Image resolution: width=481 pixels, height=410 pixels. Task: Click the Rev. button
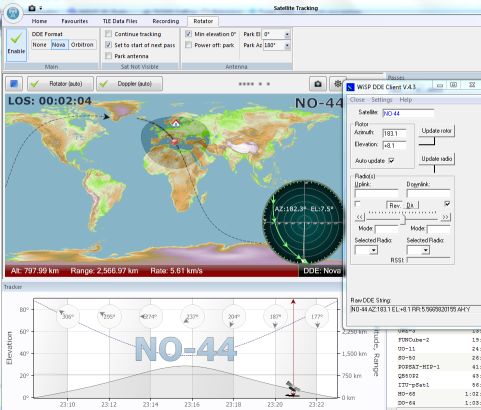(x=395, y=205)
